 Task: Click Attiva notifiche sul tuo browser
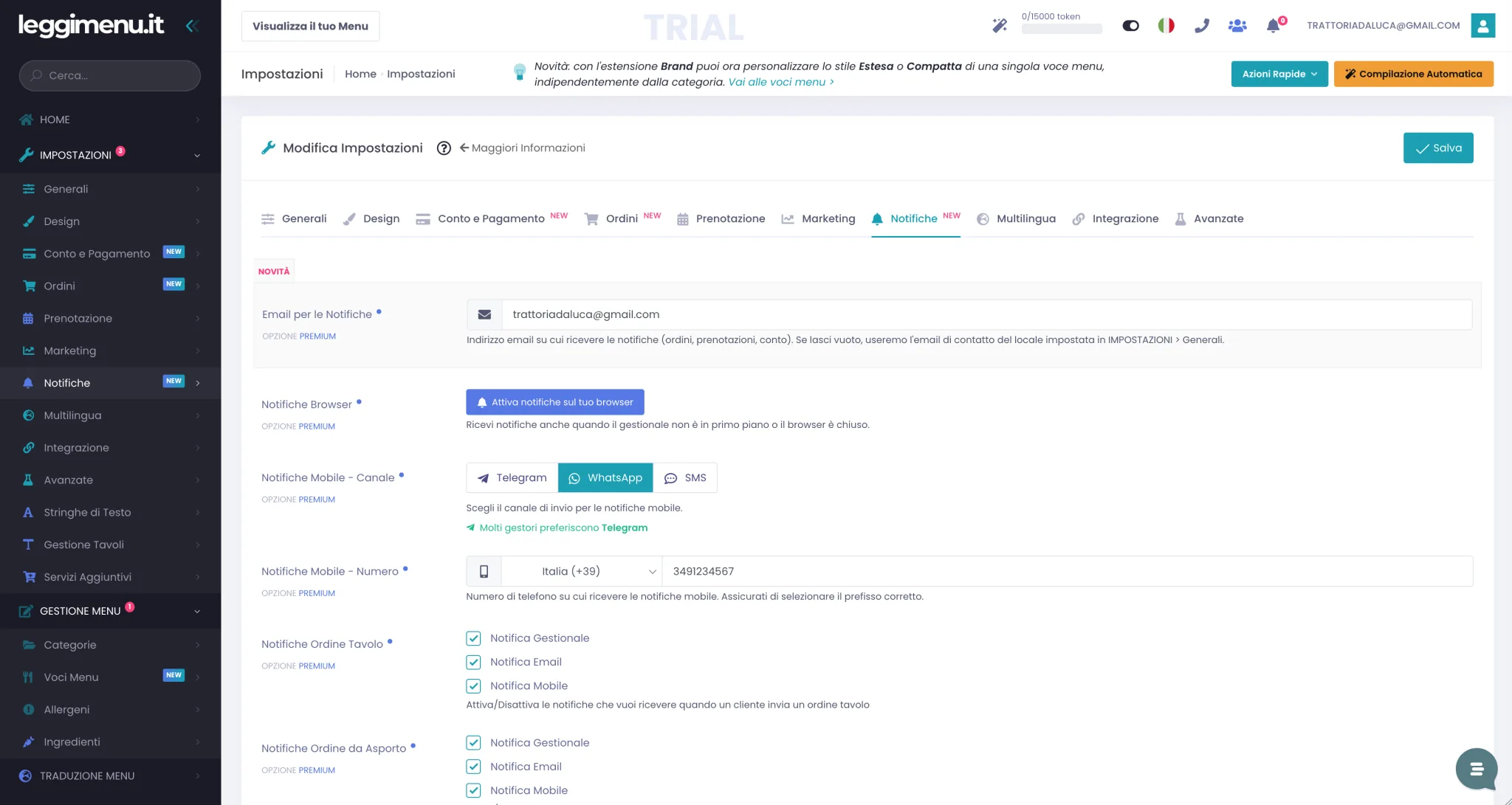pos(555,403)
